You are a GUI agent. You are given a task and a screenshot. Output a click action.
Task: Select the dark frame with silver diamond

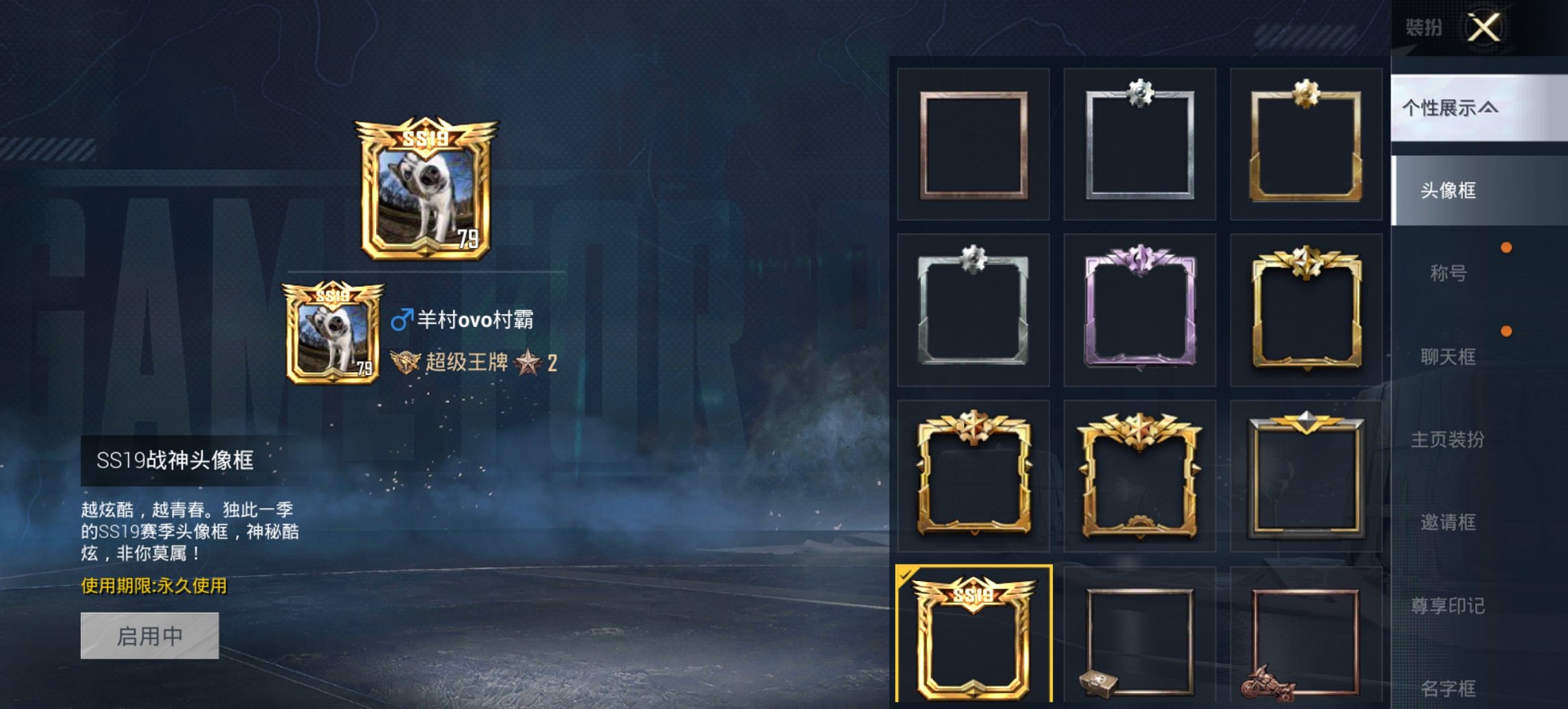1306,477
